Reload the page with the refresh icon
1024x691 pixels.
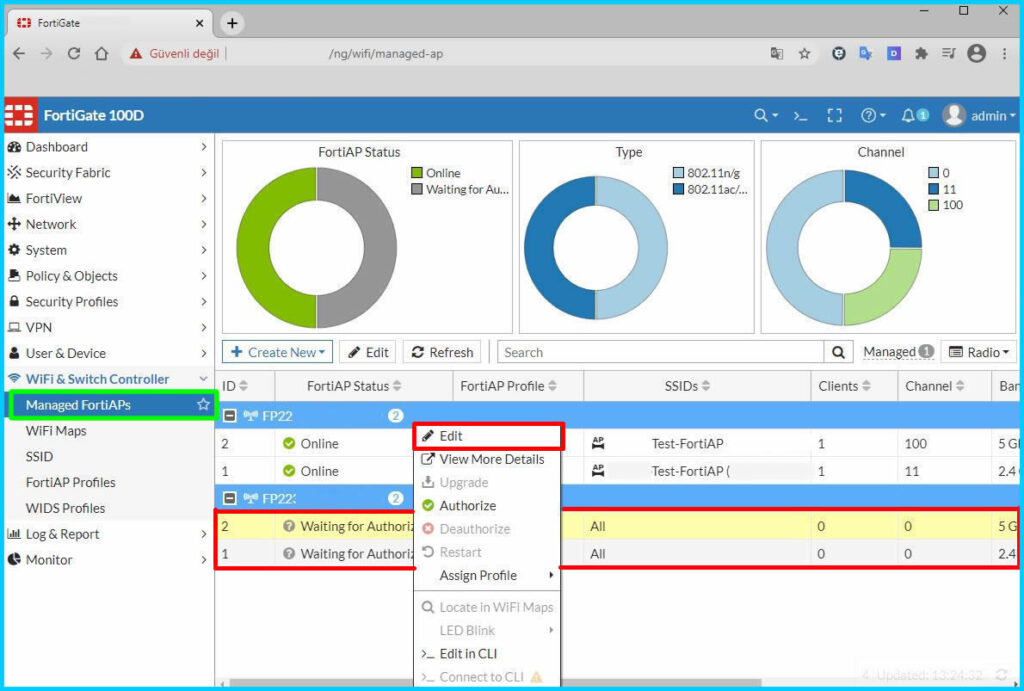pos(74,54)
